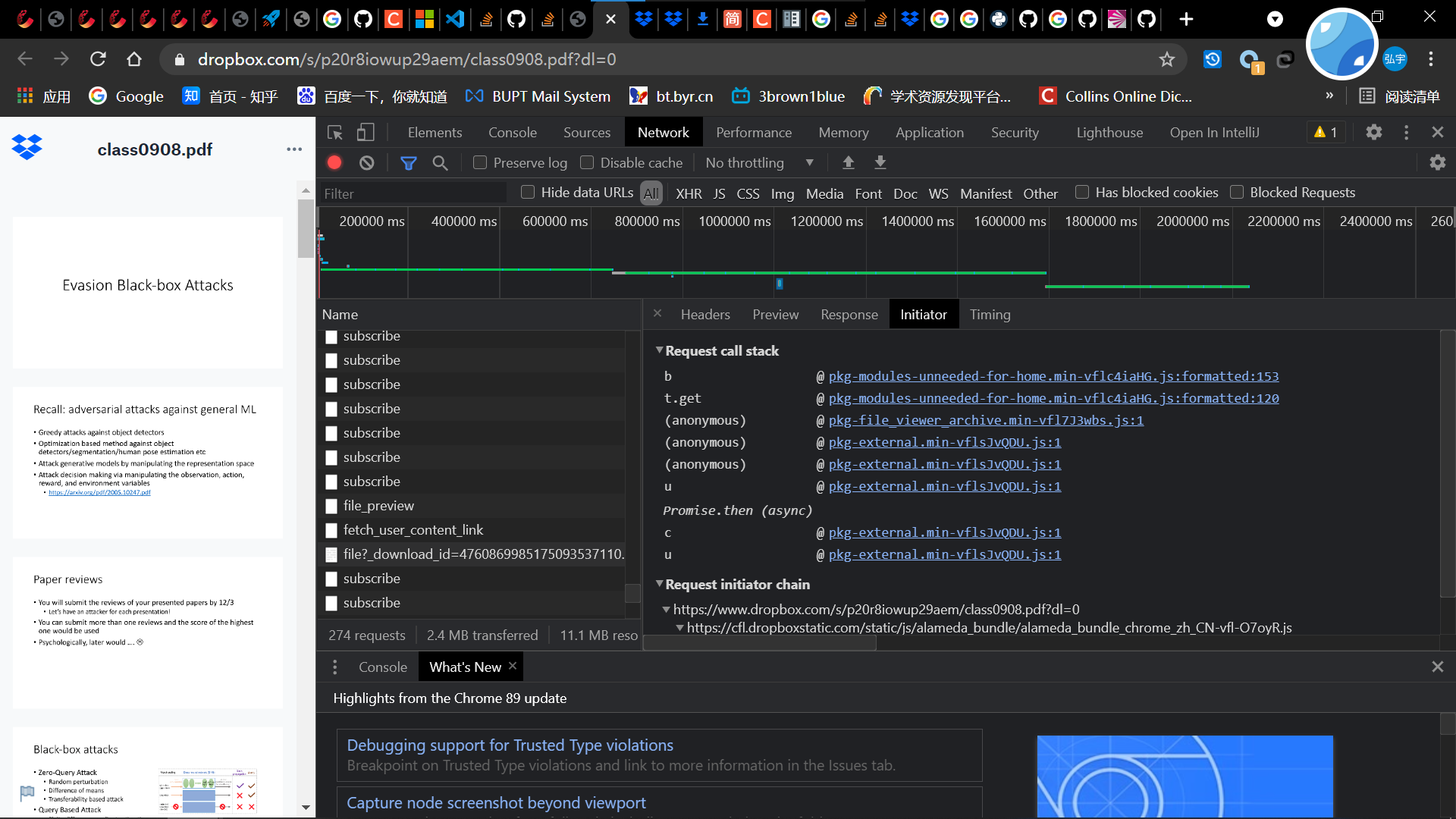Click the Initiator tab in request panel

(923, 314)
